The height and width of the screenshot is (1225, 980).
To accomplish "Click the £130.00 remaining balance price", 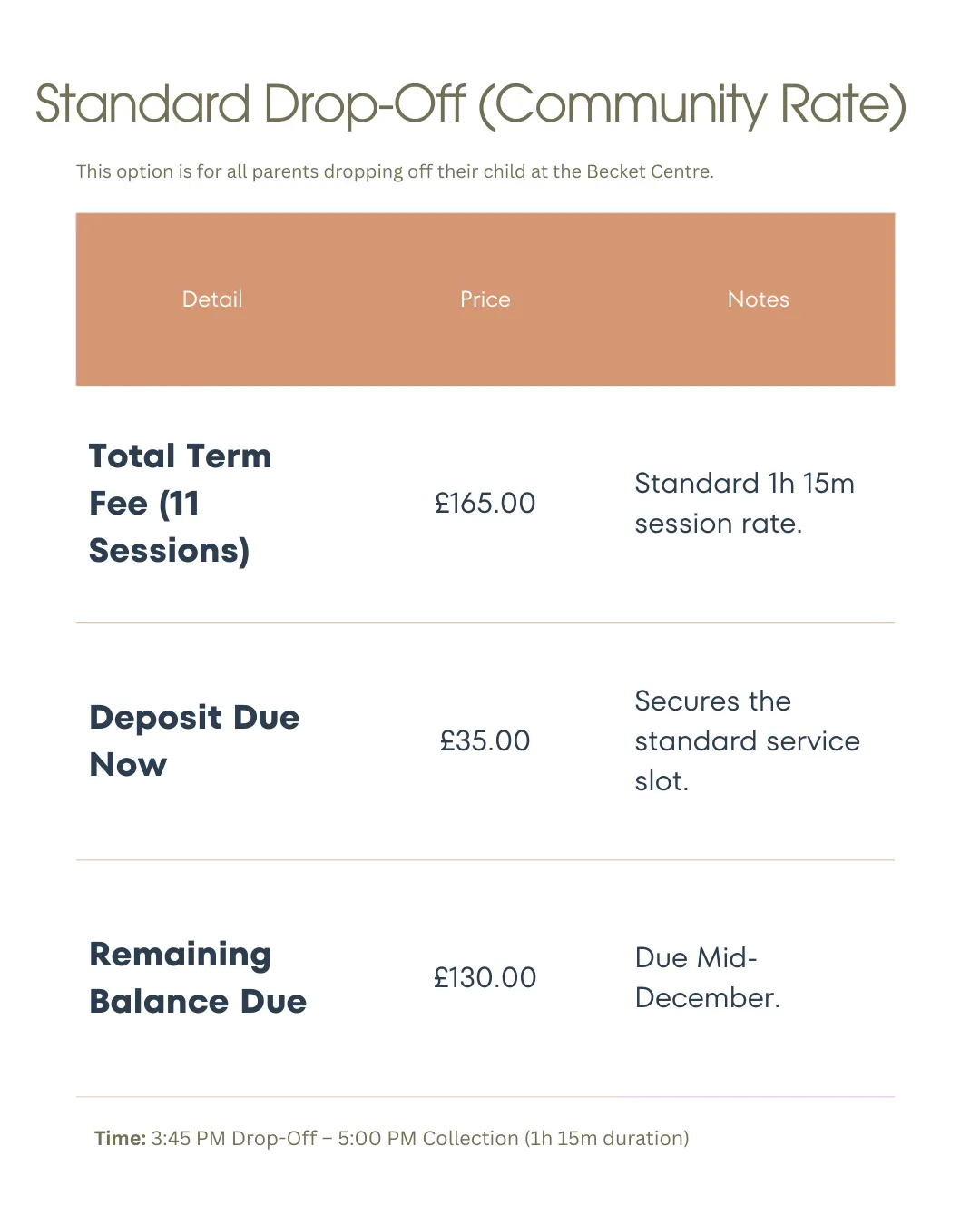I will [x=485, y=977].
